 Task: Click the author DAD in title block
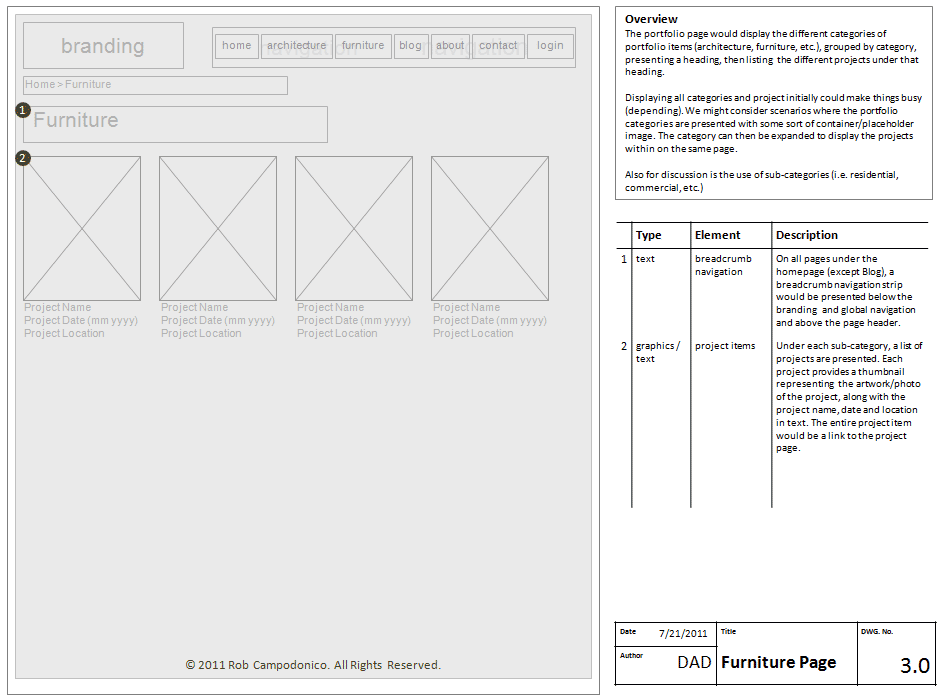[694, 663]
